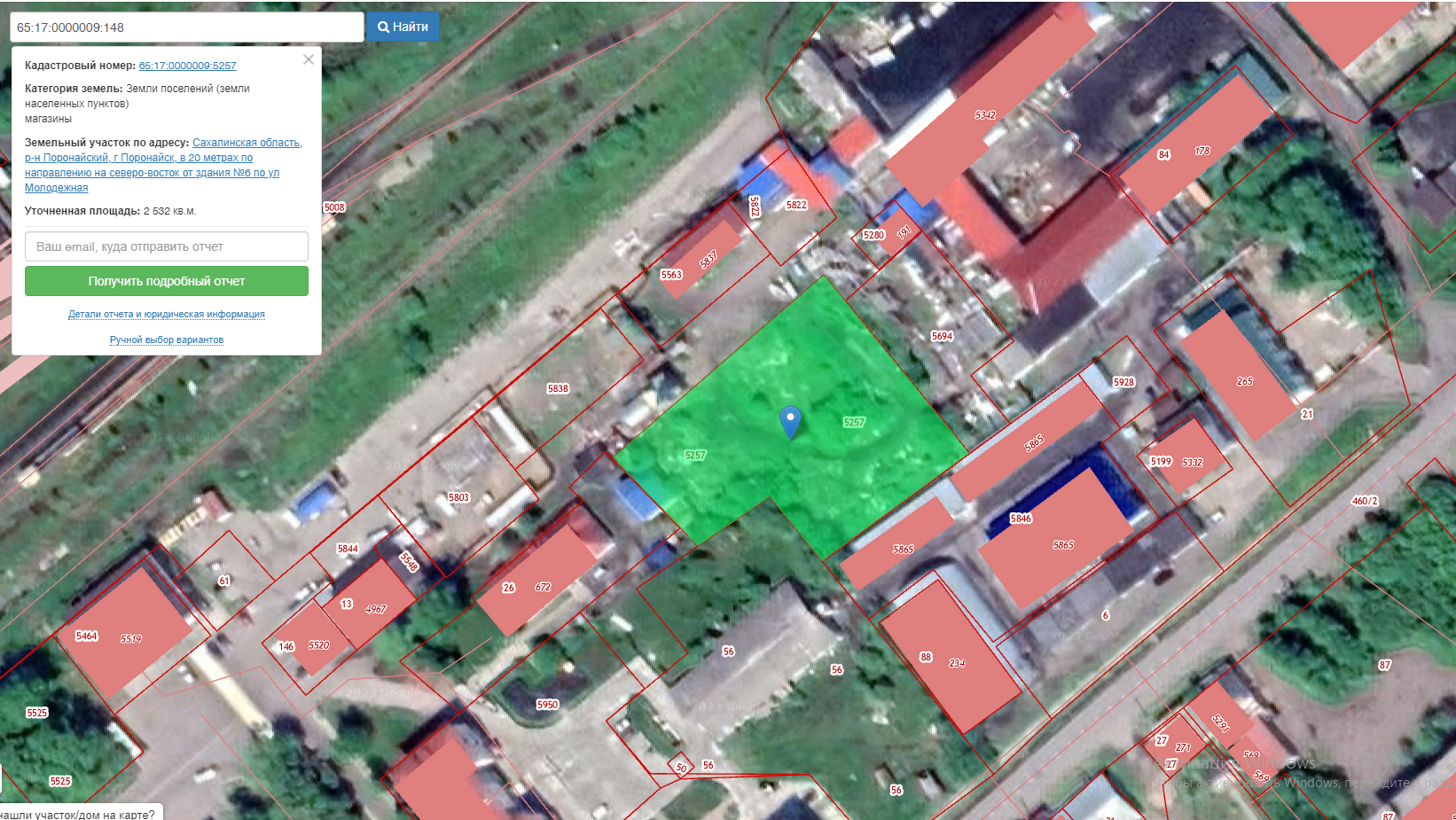The width and height of the screenshot is (1456, 820).
Task: Click the blue map pin marker
Action: coord(790,422)
